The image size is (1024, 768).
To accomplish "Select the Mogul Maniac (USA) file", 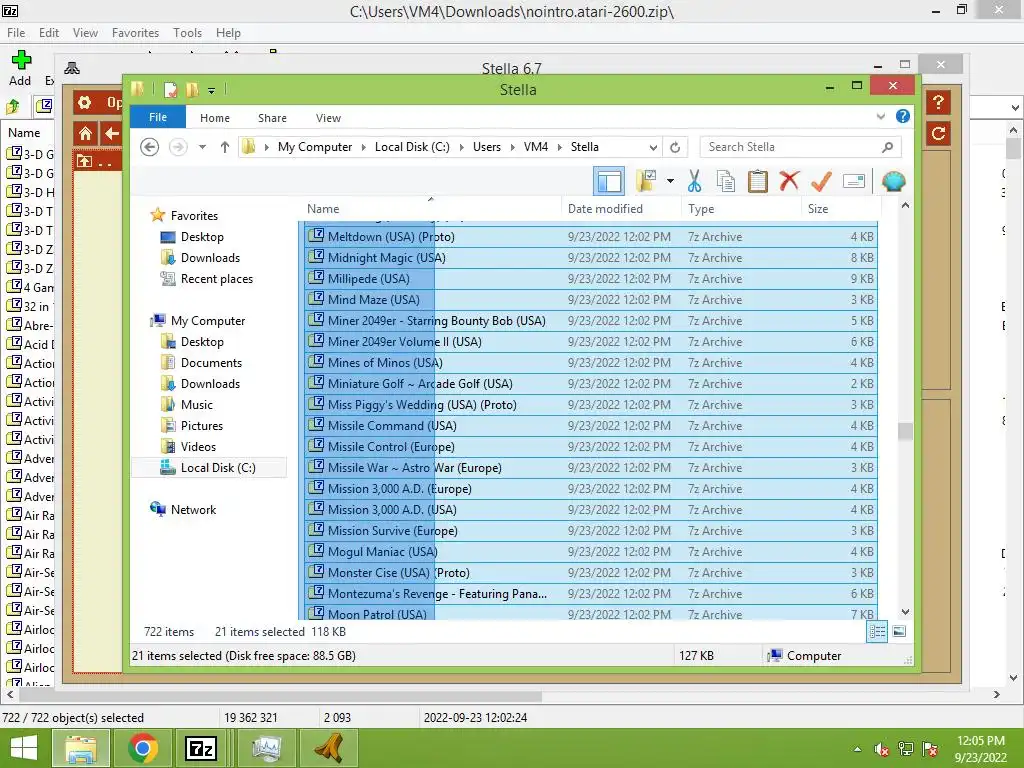I will coord(591,552).
